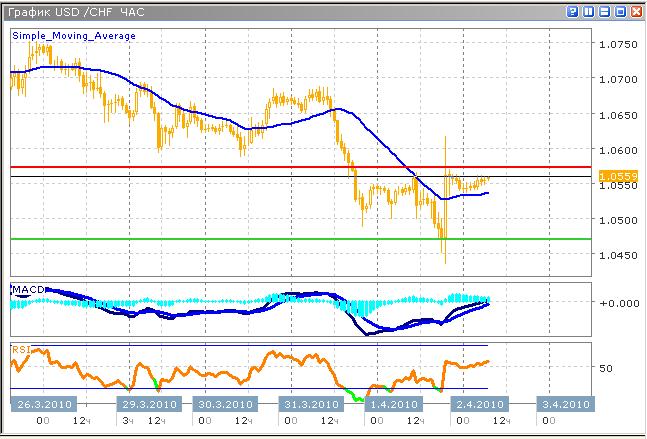Click the 1.4.2010 date marker
The image size is (647, 439).
point(394,404)
